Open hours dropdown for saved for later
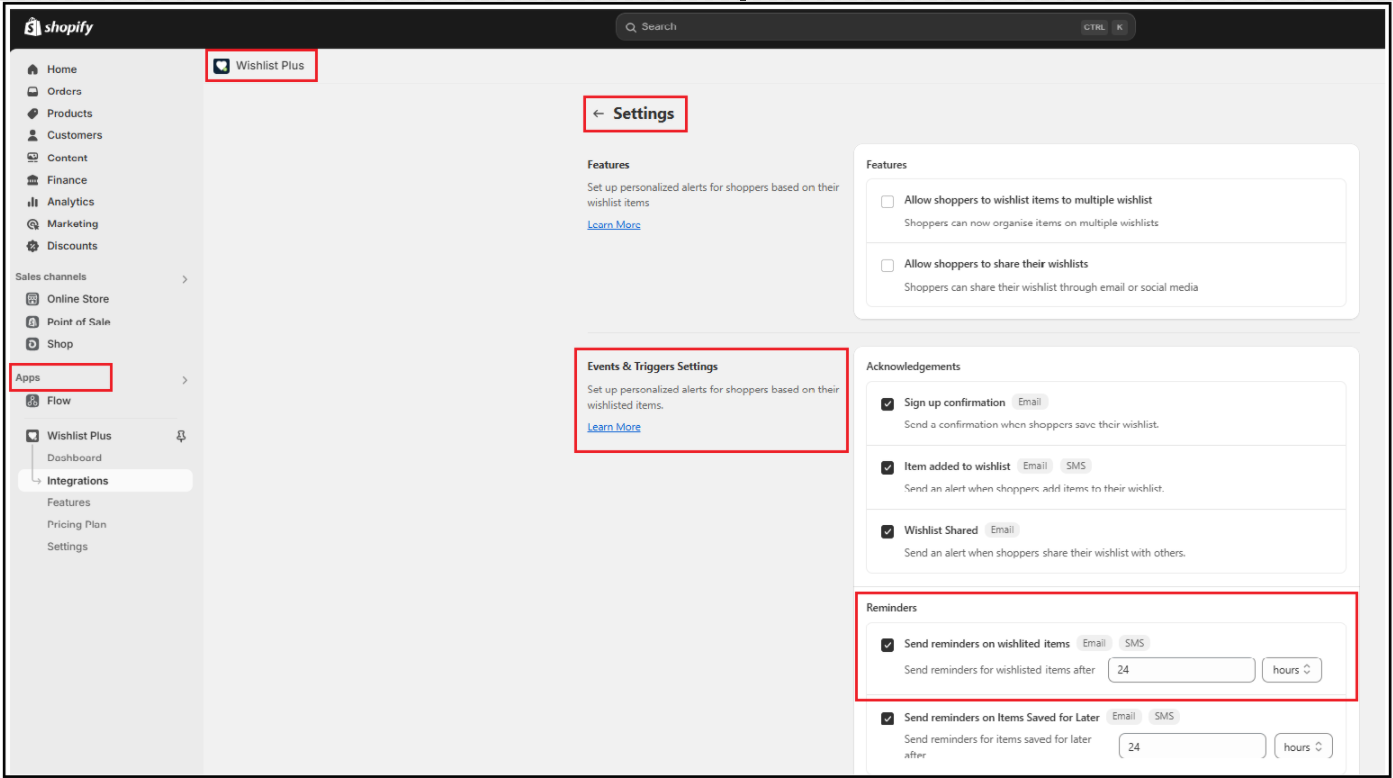The height and width of the screenshot is (778, 1393). coord(1303,747)
